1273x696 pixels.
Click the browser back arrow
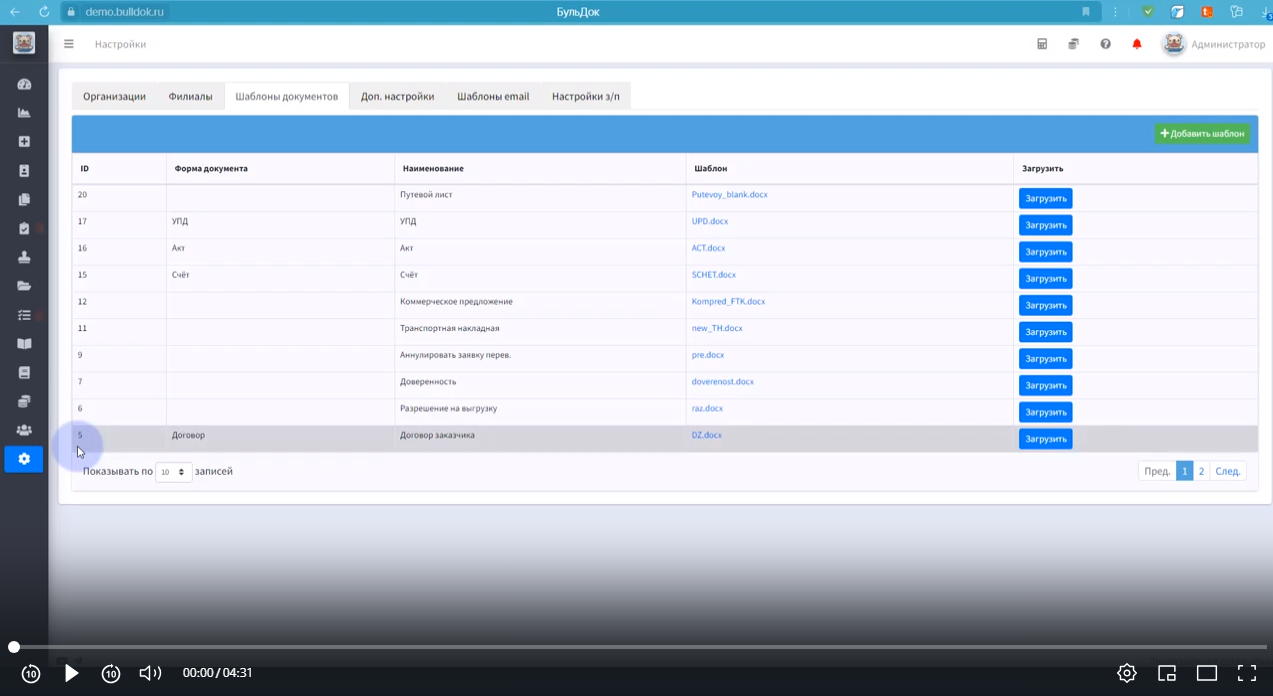tap(14, 12)
